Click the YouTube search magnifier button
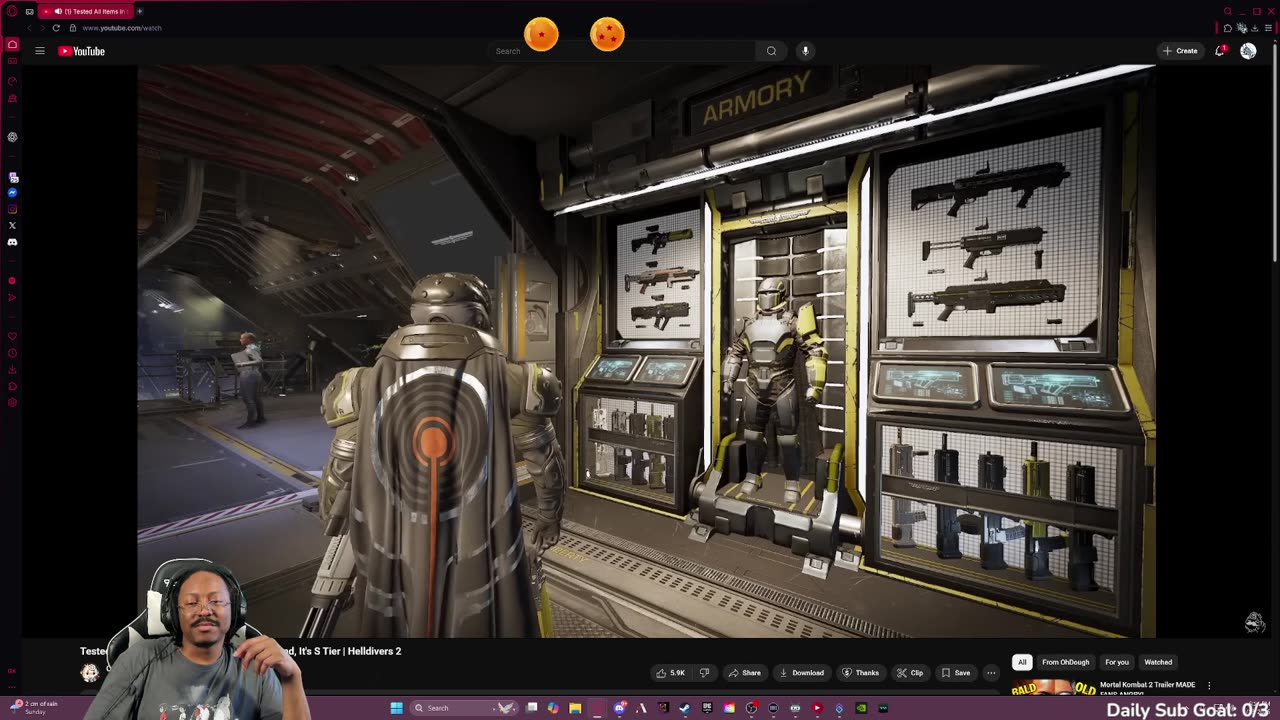Screen dimensions: 1280x720 click(x=771, y=51)
